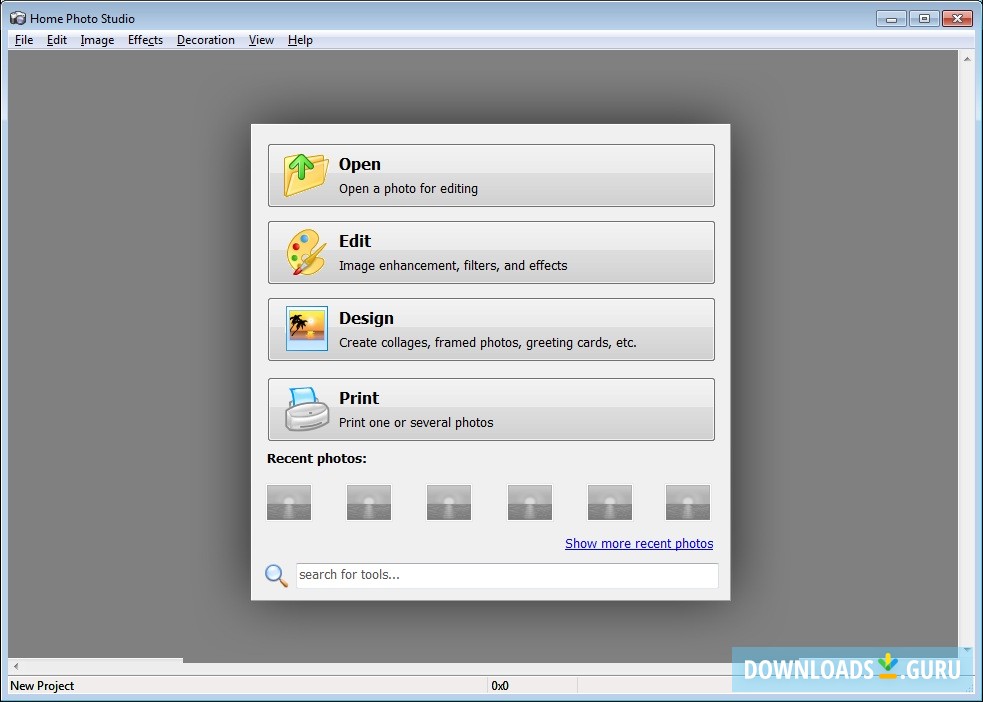The height and width of the screenshot is (702, 983).
Task: Select the second recent photo thumbnail
Action: point(369,503)
